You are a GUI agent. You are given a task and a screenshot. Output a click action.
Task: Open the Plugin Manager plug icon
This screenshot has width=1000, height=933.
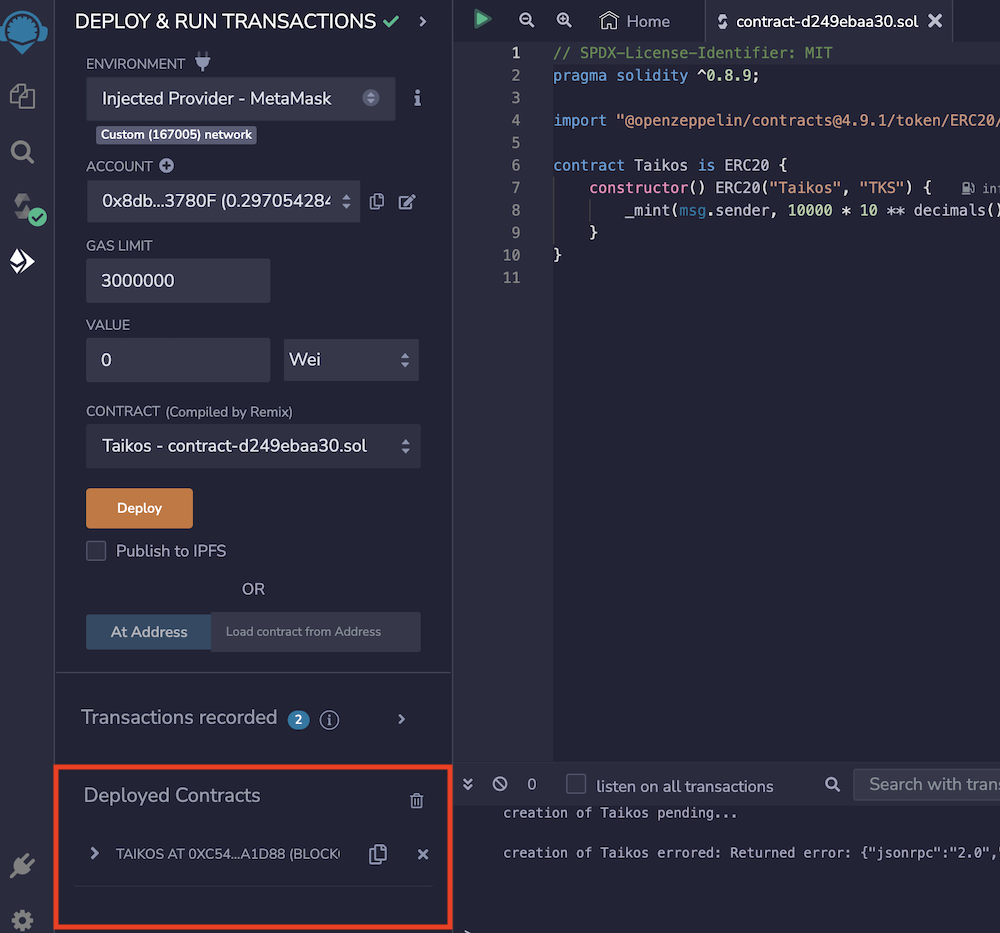(x=22, y=866)
